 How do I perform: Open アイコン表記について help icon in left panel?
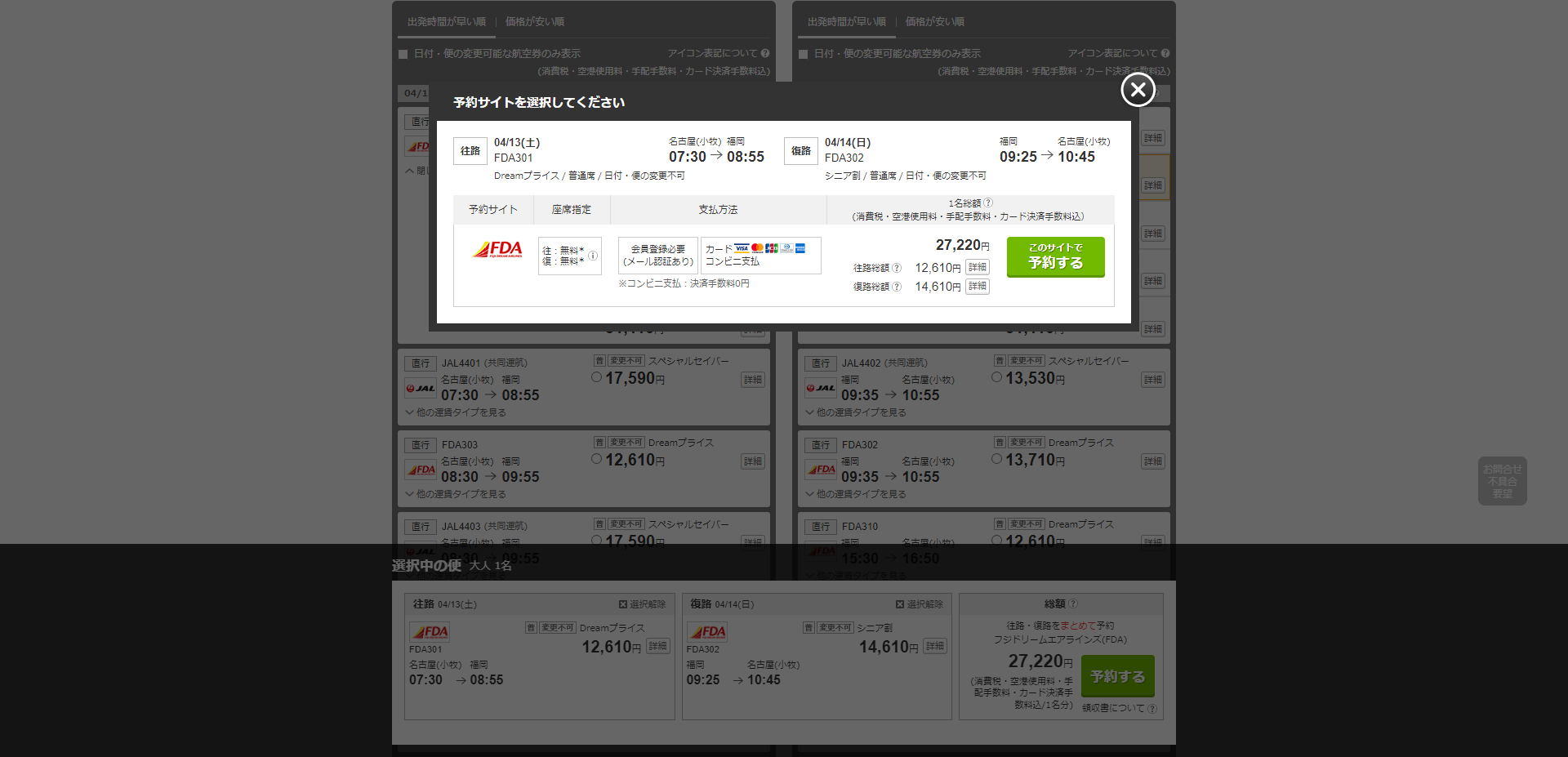tap(765, 53)
